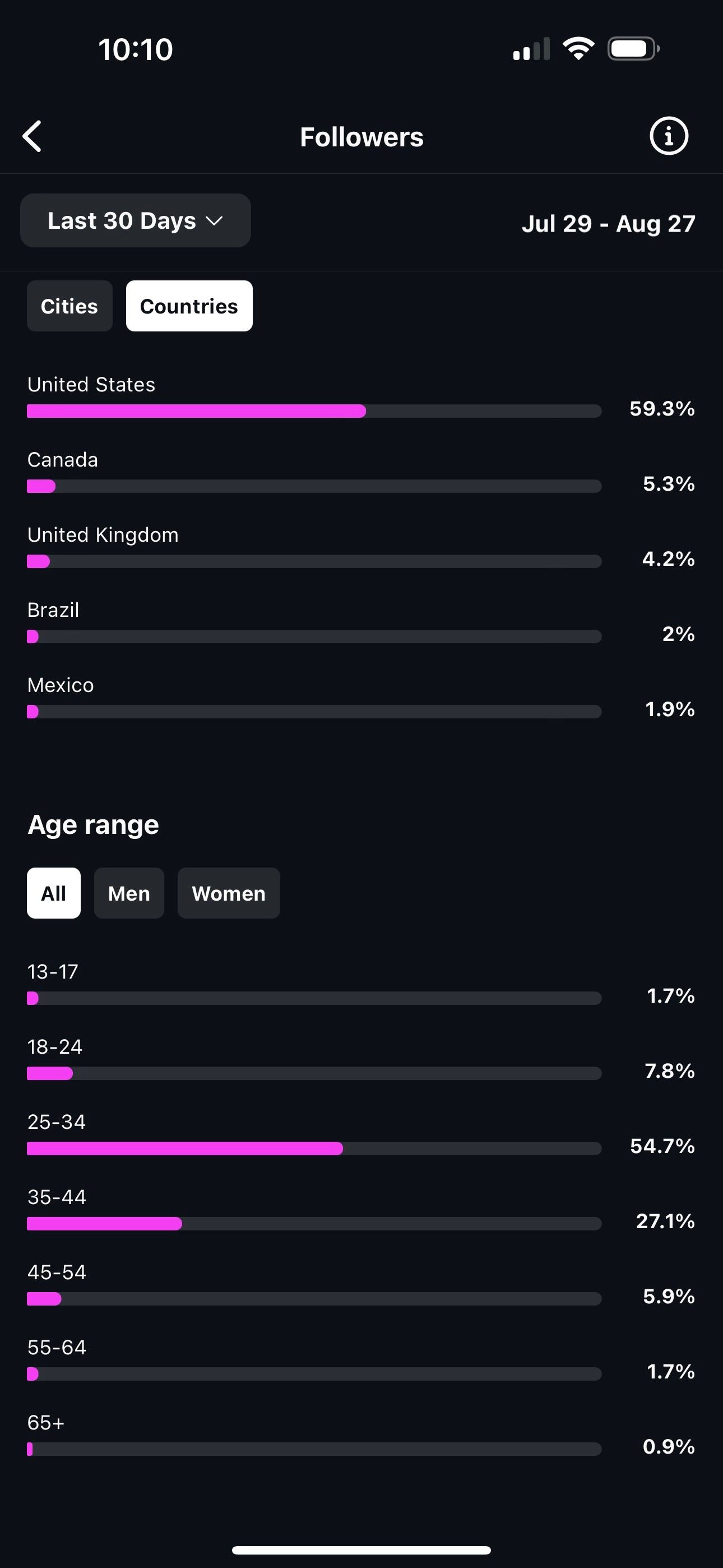Tap the 35-44 age range bar

314,1224
